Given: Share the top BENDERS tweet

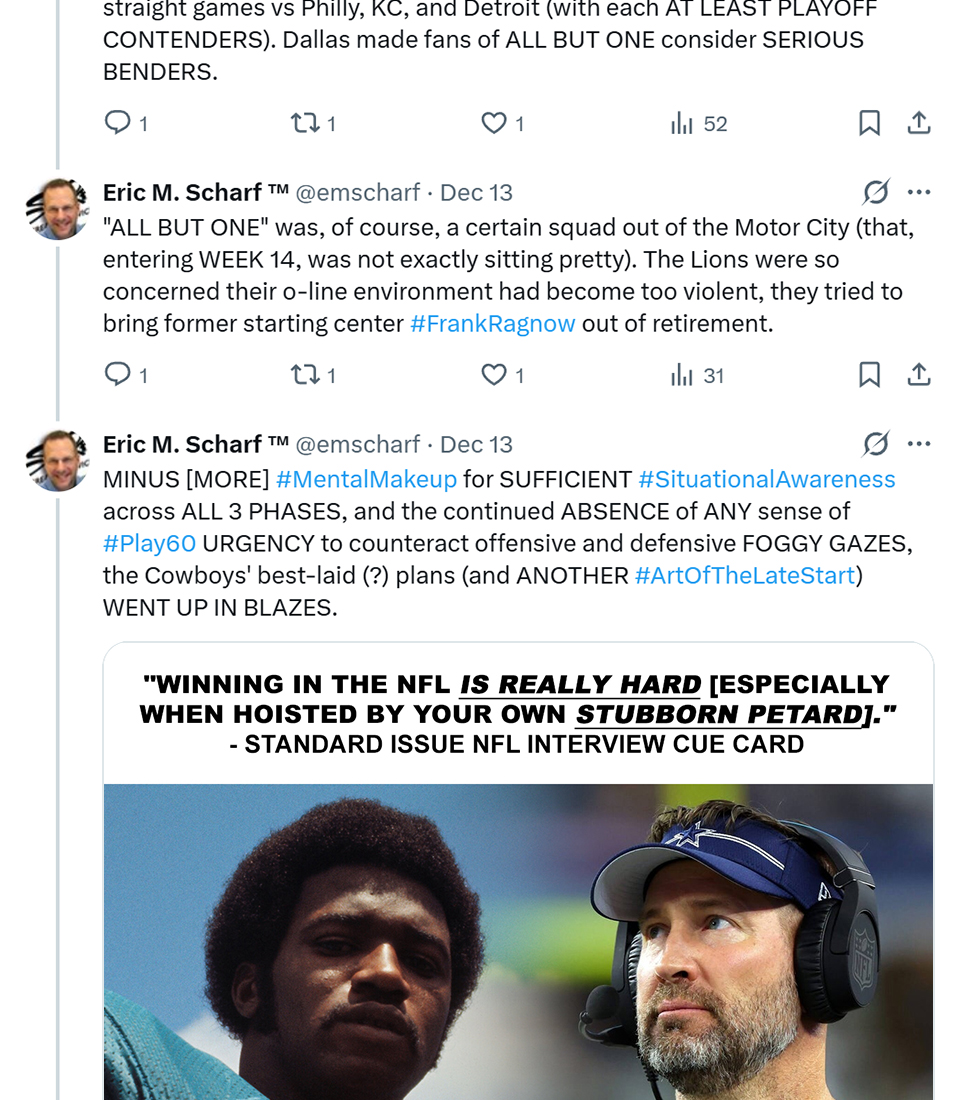Looking at the screenshot, I should point(919,123).
